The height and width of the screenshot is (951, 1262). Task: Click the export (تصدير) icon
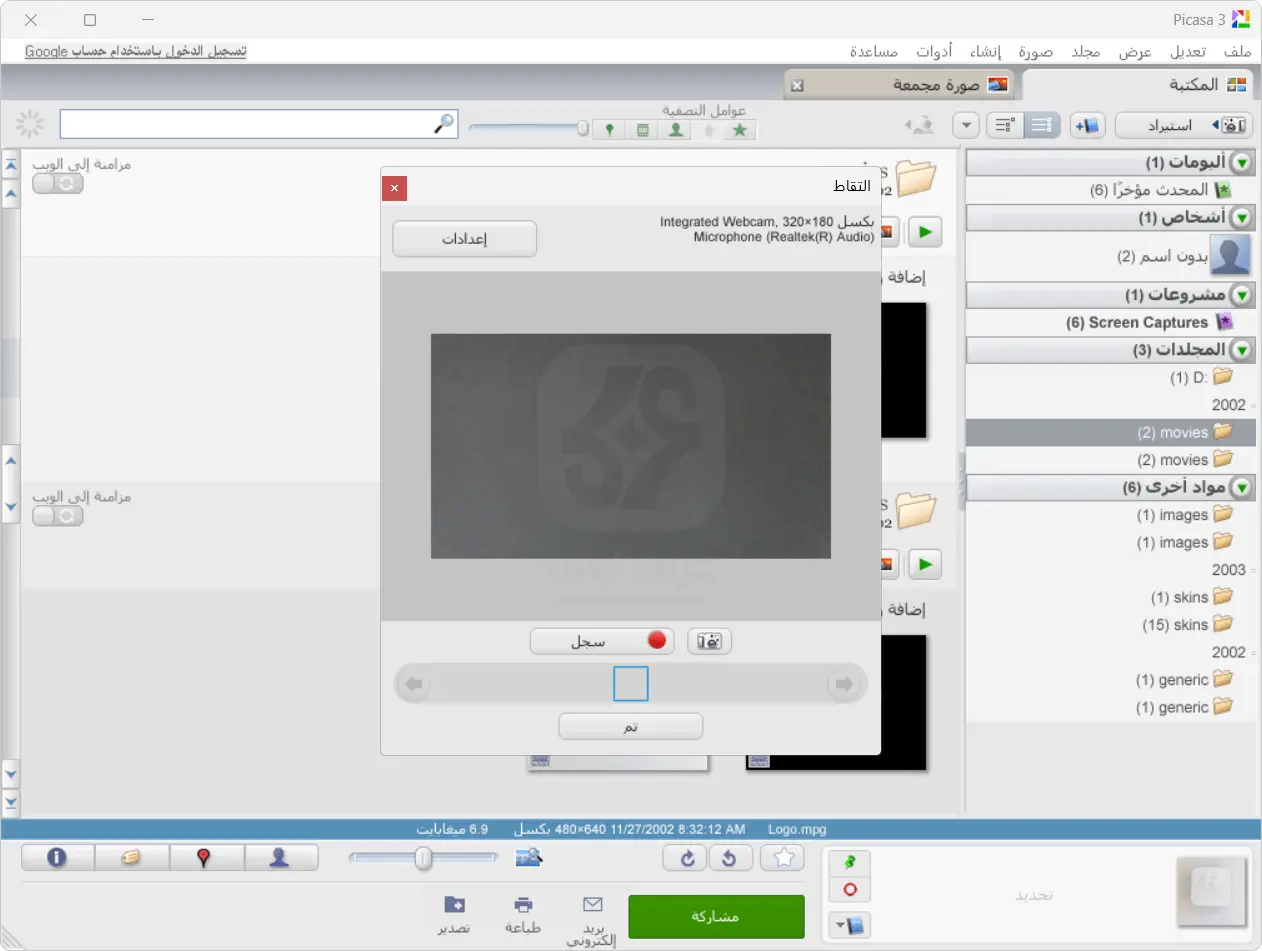point(453,914)
